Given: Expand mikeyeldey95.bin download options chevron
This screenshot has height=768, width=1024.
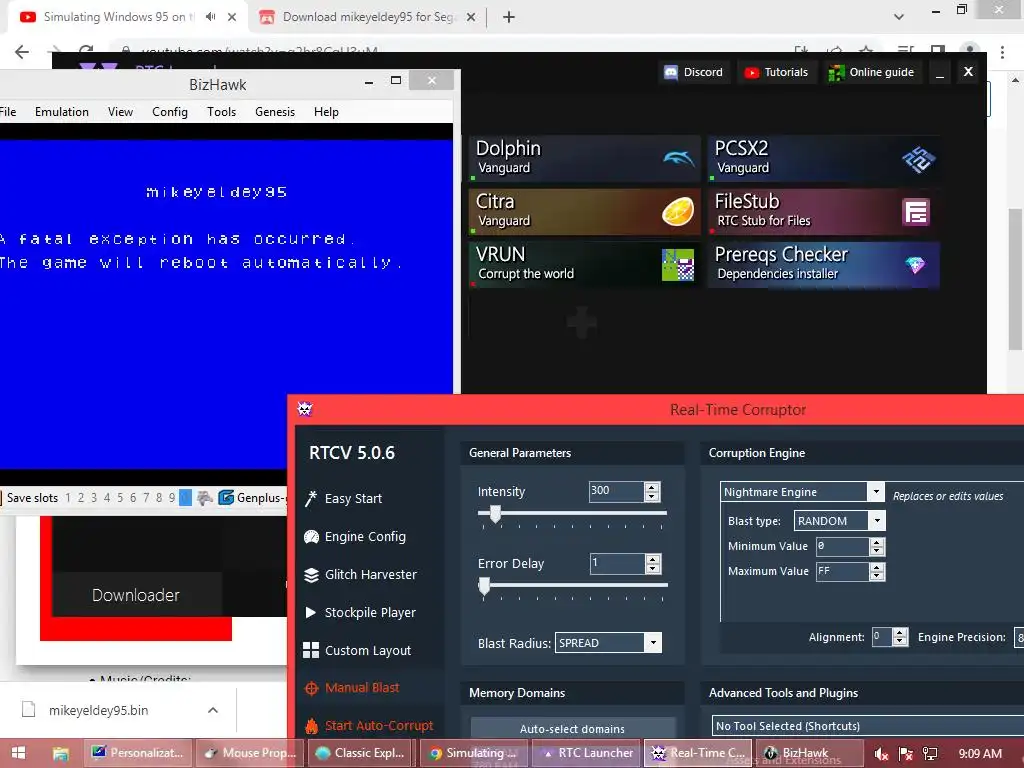Looking at the screenshot, I should 213,710.
